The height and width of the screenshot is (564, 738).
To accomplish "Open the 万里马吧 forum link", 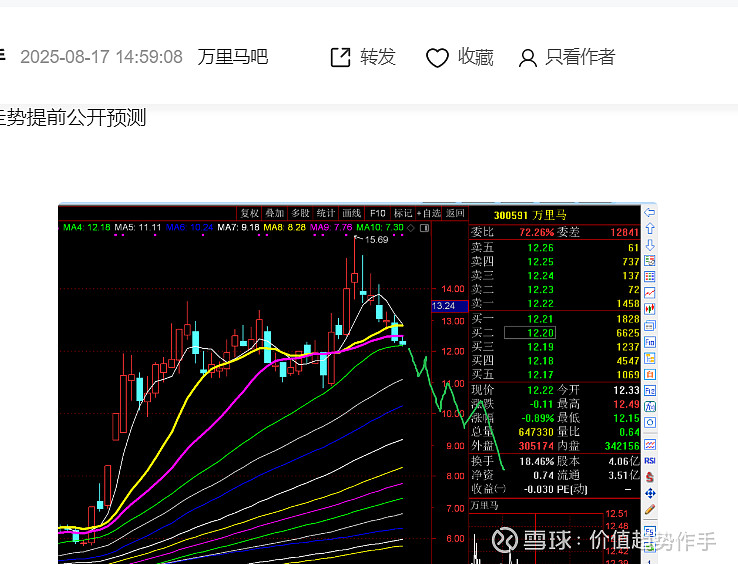I will click(x=233, y=57).
